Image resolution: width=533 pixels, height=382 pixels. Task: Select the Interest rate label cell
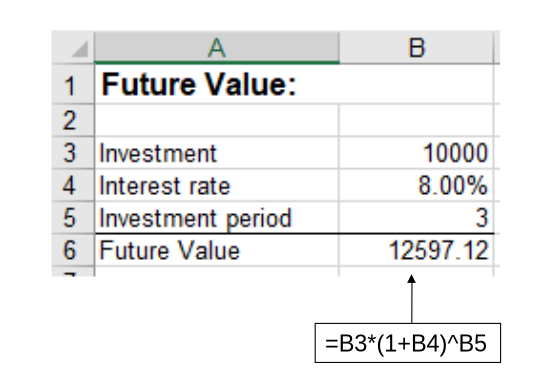217,185
